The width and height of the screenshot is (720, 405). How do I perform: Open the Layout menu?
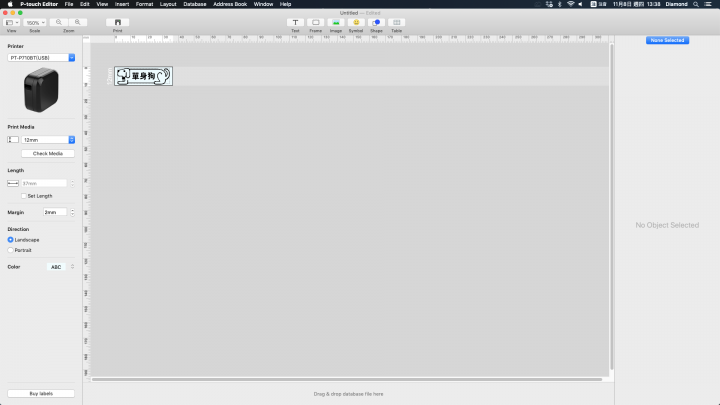pyautogui.click(x=168, y=4)
